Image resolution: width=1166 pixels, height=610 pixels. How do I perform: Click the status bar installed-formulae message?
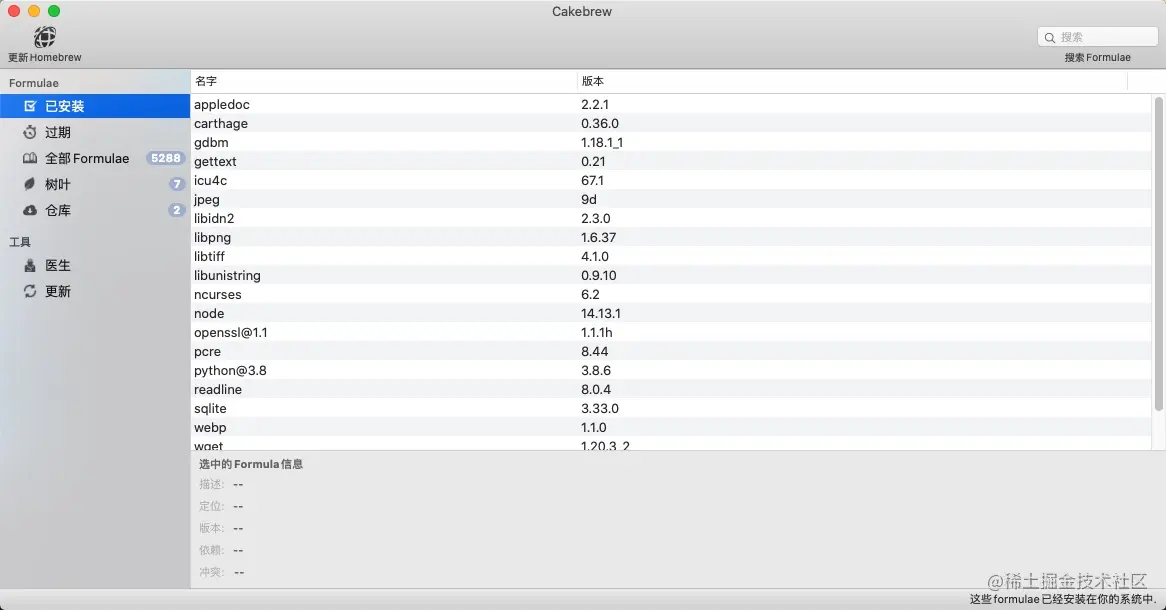point(1063,599)
